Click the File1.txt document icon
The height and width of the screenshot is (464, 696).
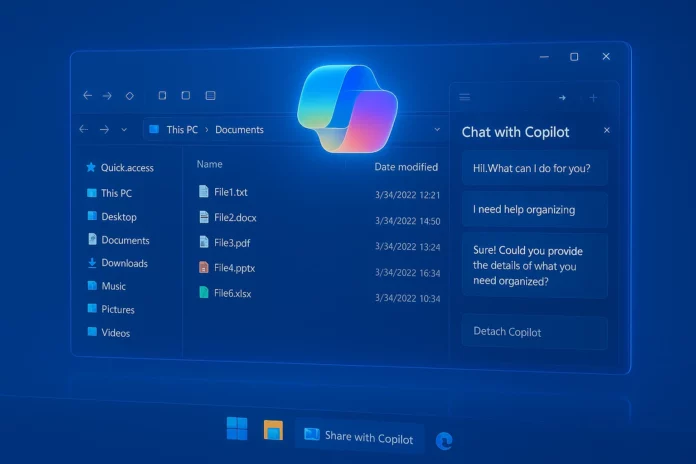point(204,191)
